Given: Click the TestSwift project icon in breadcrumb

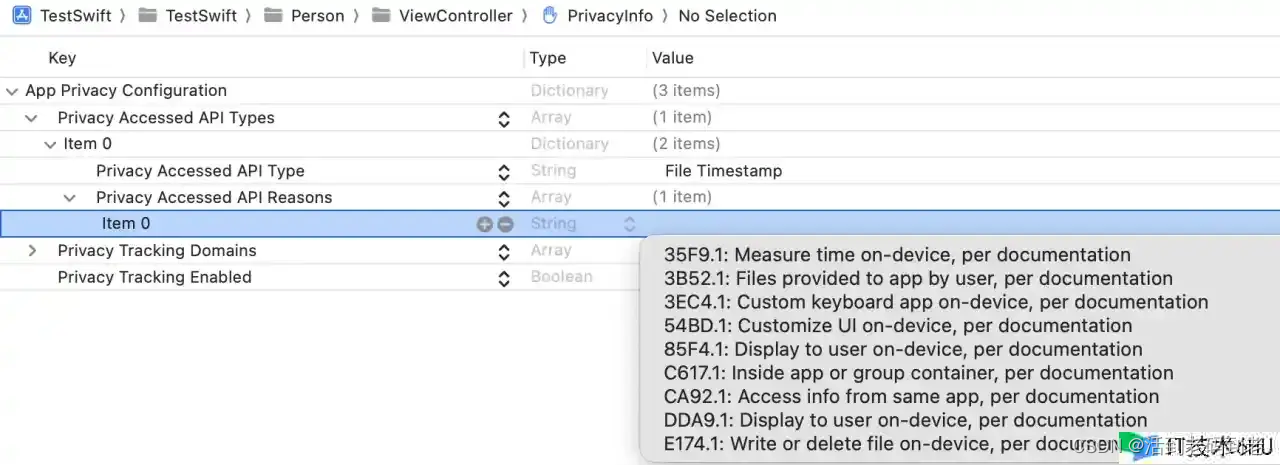Looking at the screenshot, I should click(x=22, y=16).
